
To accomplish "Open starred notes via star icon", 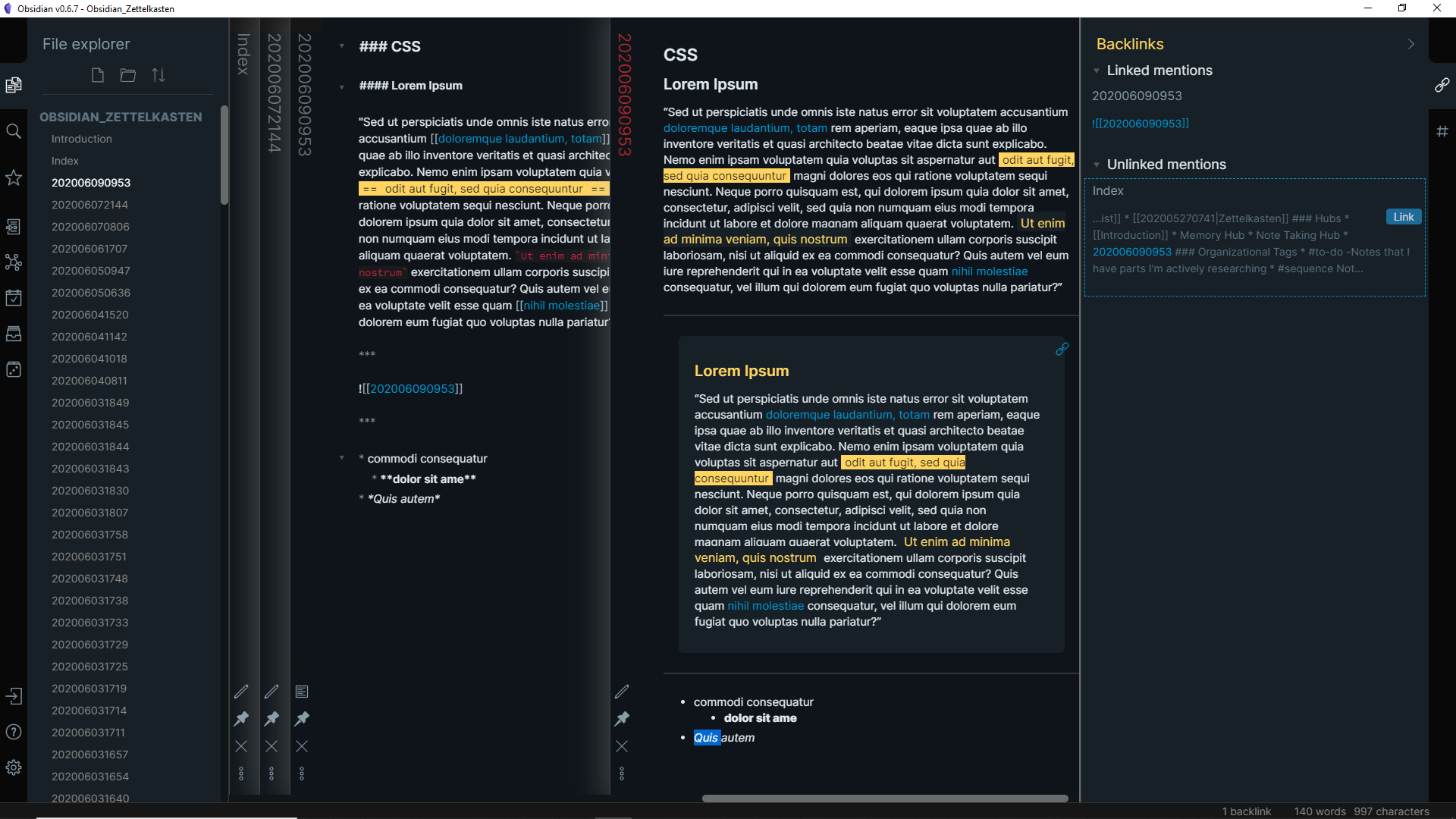I will coord(14,177).
